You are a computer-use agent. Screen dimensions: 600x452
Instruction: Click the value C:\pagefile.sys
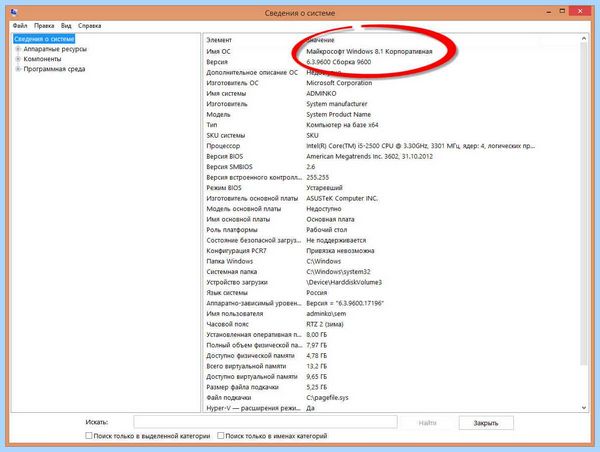pyautogui.click(x=327, y=398)
